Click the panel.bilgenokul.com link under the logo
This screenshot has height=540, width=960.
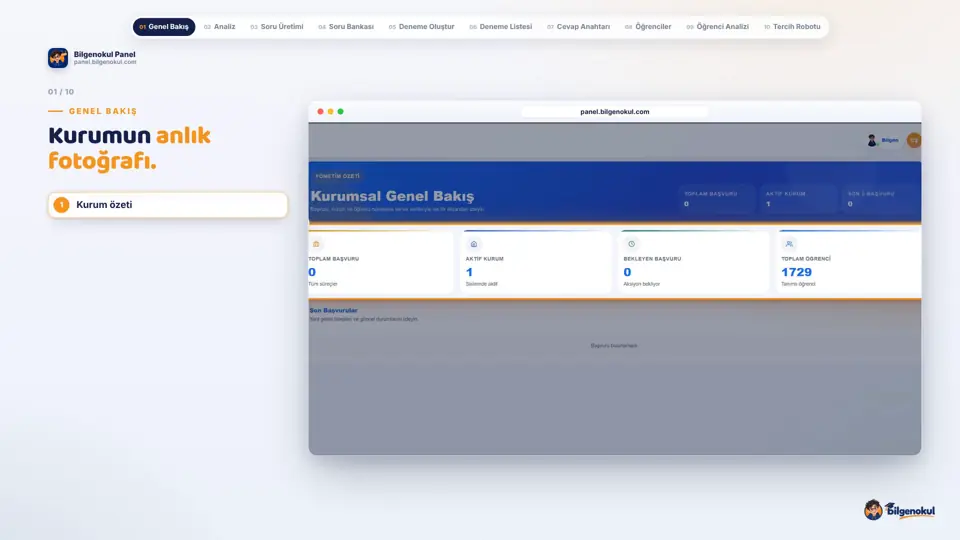pyautogui.click(x=105, y=62)
